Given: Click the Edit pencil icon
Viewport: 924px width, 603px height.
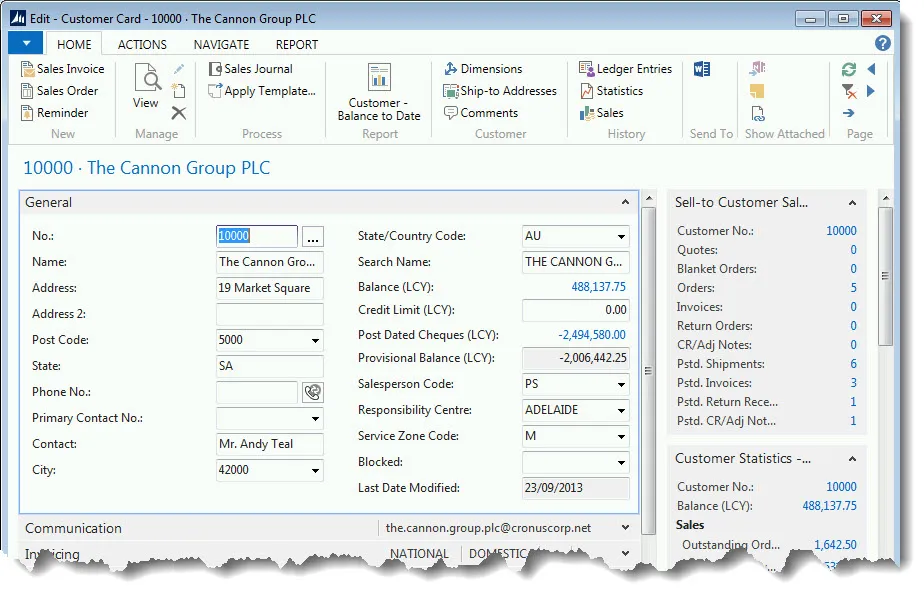Looking at the screenshot, I should [179, 69].
